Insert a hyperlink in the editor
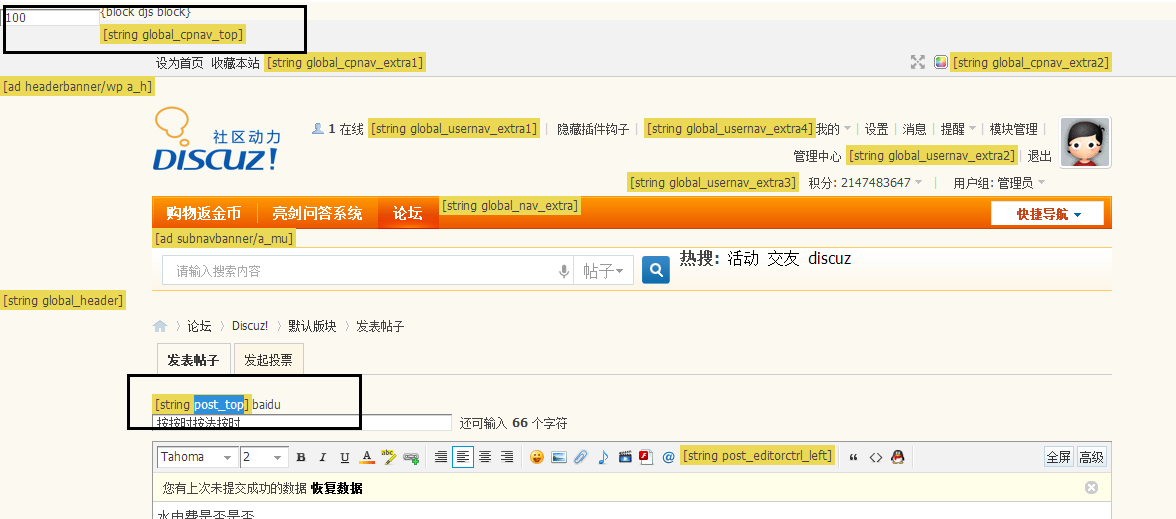Image resolution: width=1176 pixels, height=519 pixels. [411, 458]
